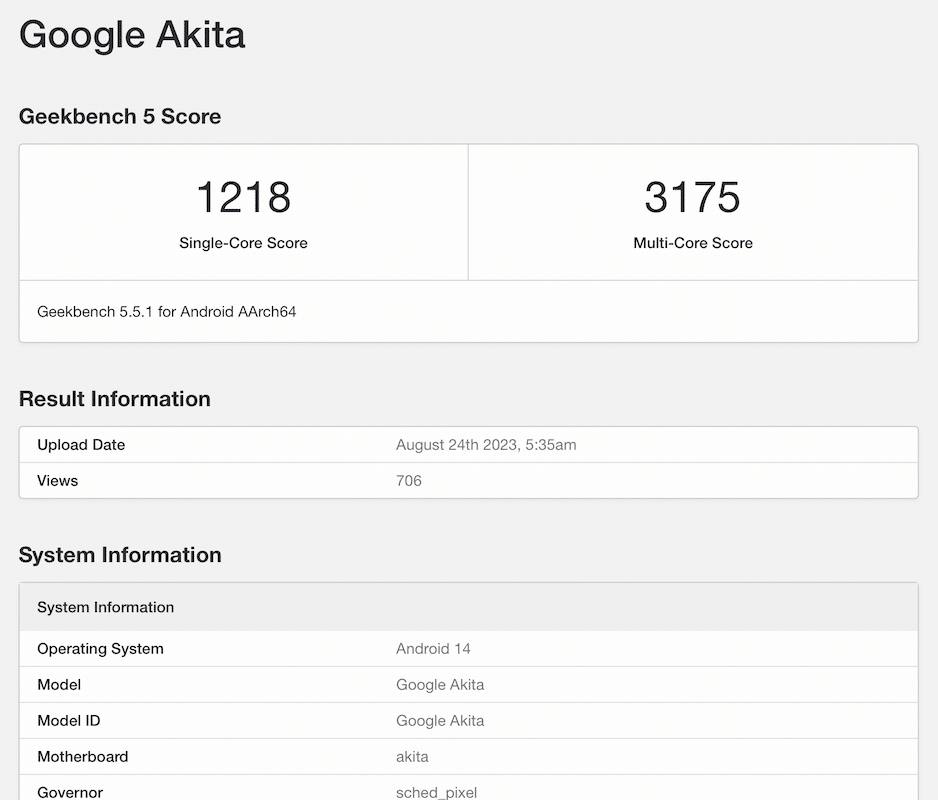Select the date August 24th 2023, 5:35am
Image resolution: width=938 pixels, height=800 pixels.
[486, 445]
